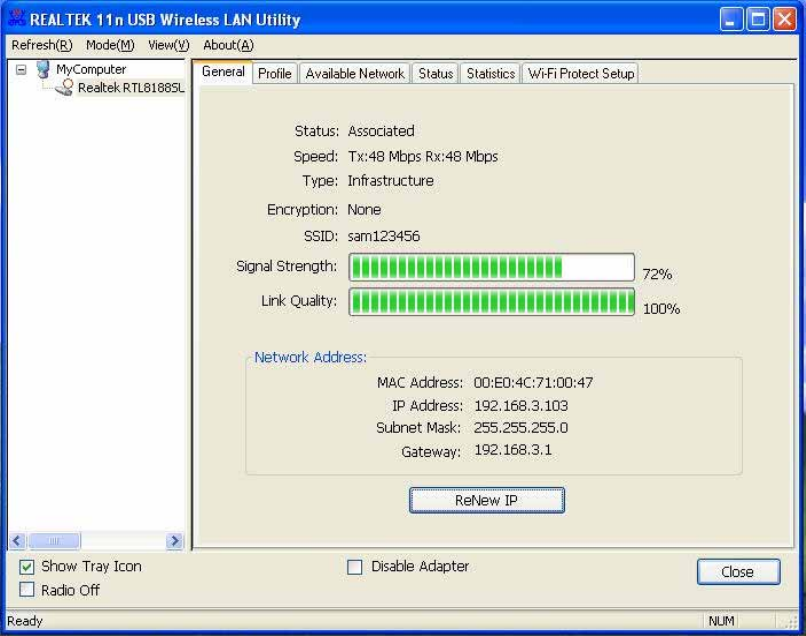Click NUM indicator in status bar

click(721, 621)
